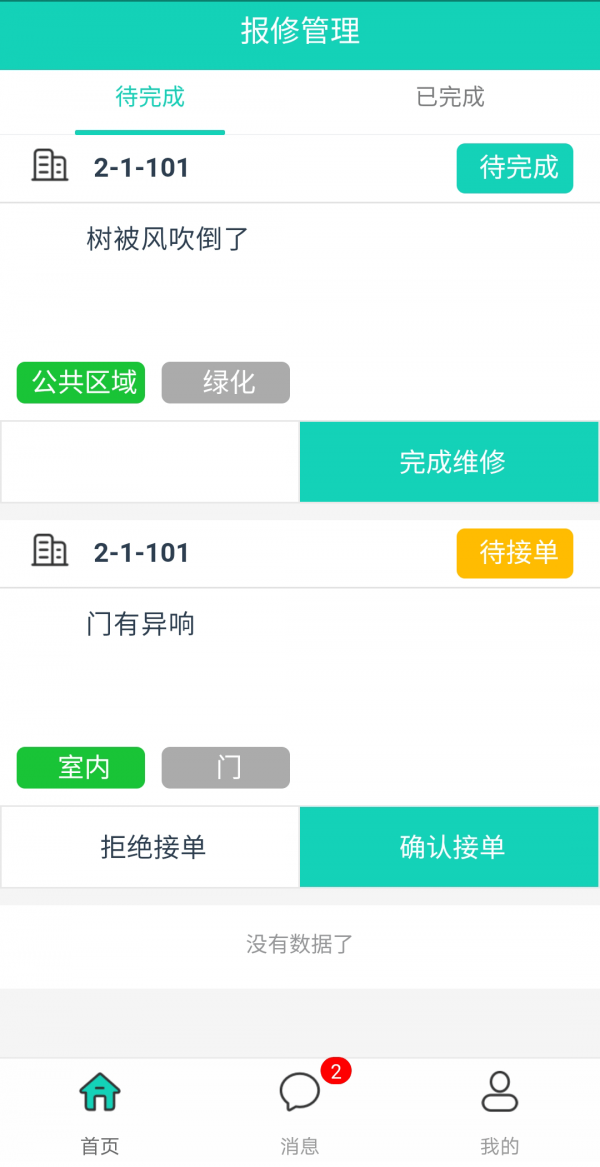
Task: Tap the 没有数据了 message text
Action: coord(300,942)
